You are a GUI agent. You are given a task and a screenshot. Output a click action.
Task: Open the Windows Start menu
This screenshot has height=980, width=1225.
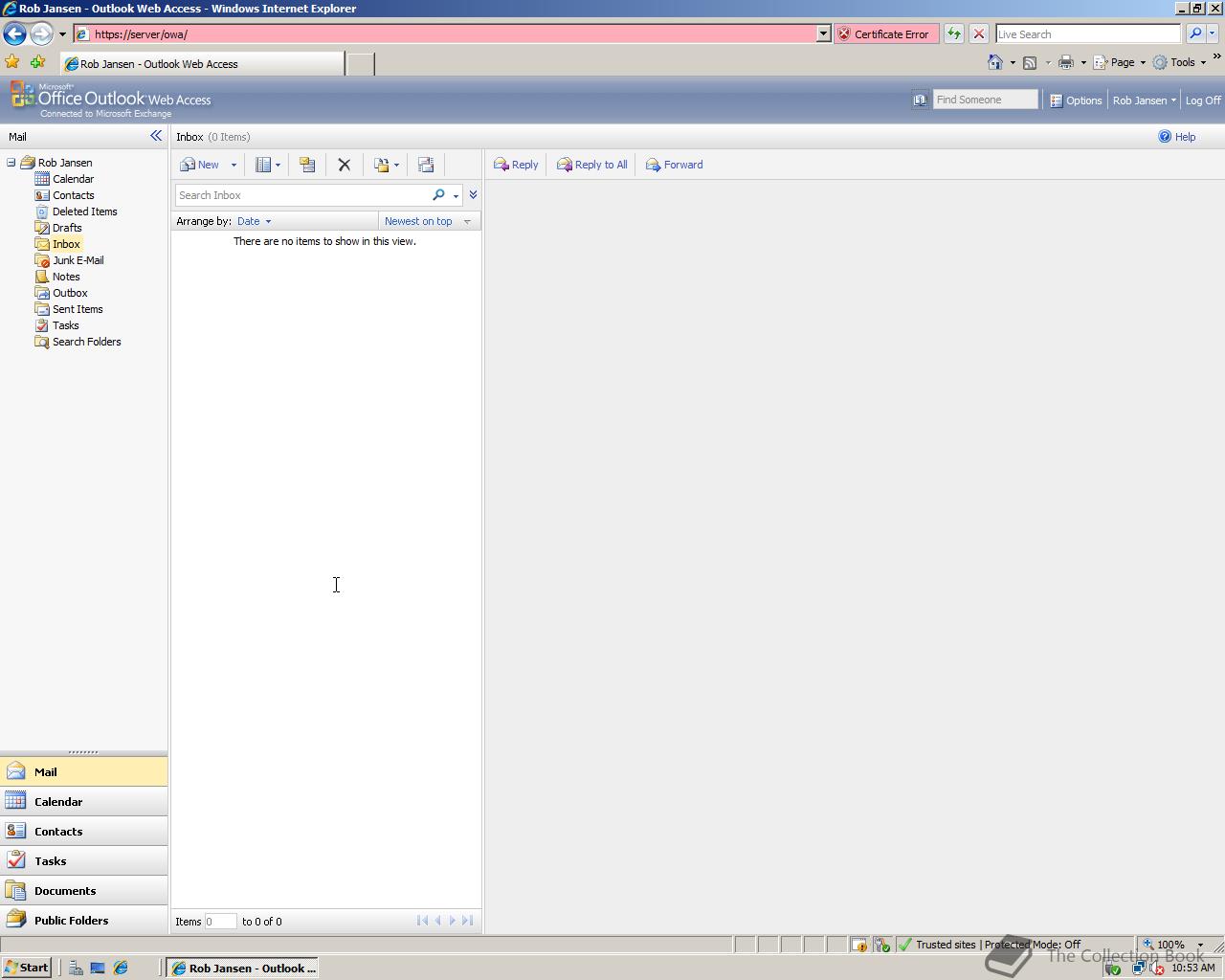(26, 968)
